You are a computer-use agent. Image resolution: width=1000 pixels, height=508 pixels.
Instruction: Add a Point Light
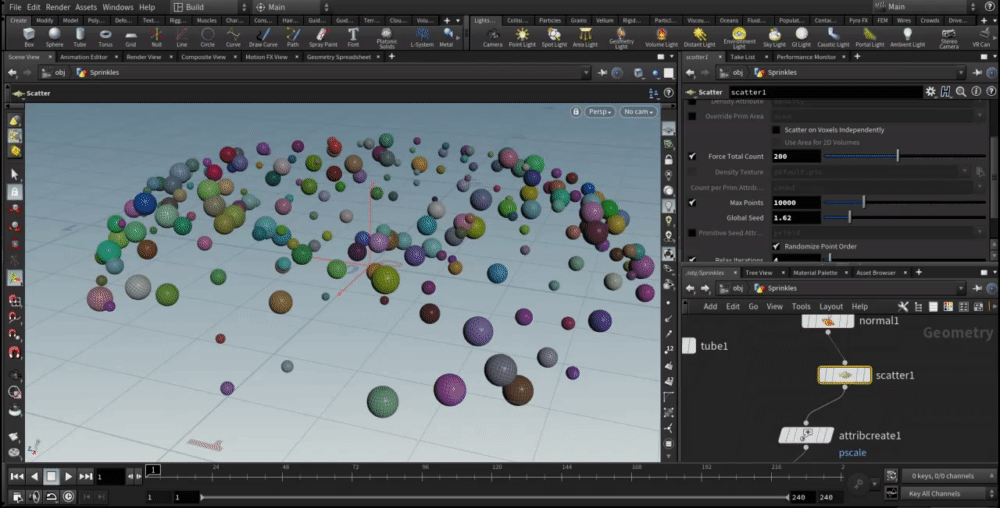click(522, 38)
